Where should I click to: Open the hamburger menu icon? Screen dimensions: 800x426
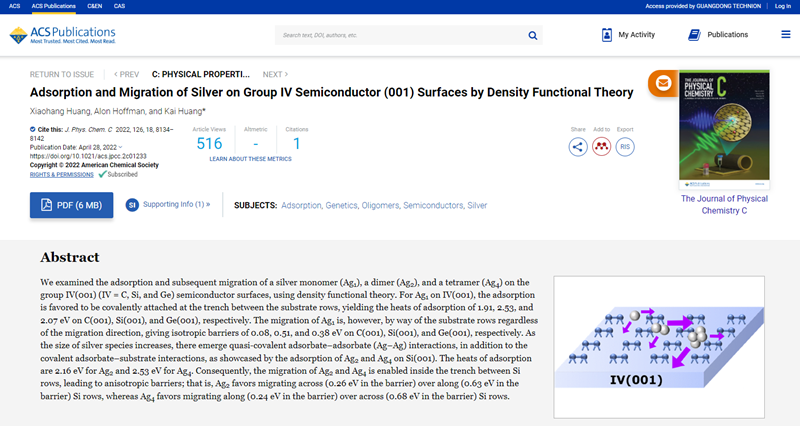click(785, 35)
